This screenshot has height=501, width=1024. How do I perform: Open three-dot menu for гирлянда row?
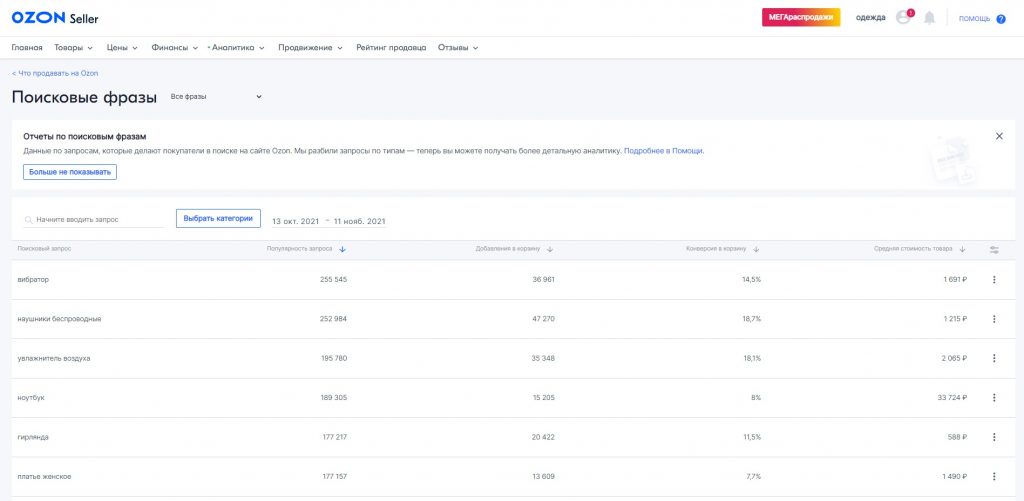994,437
